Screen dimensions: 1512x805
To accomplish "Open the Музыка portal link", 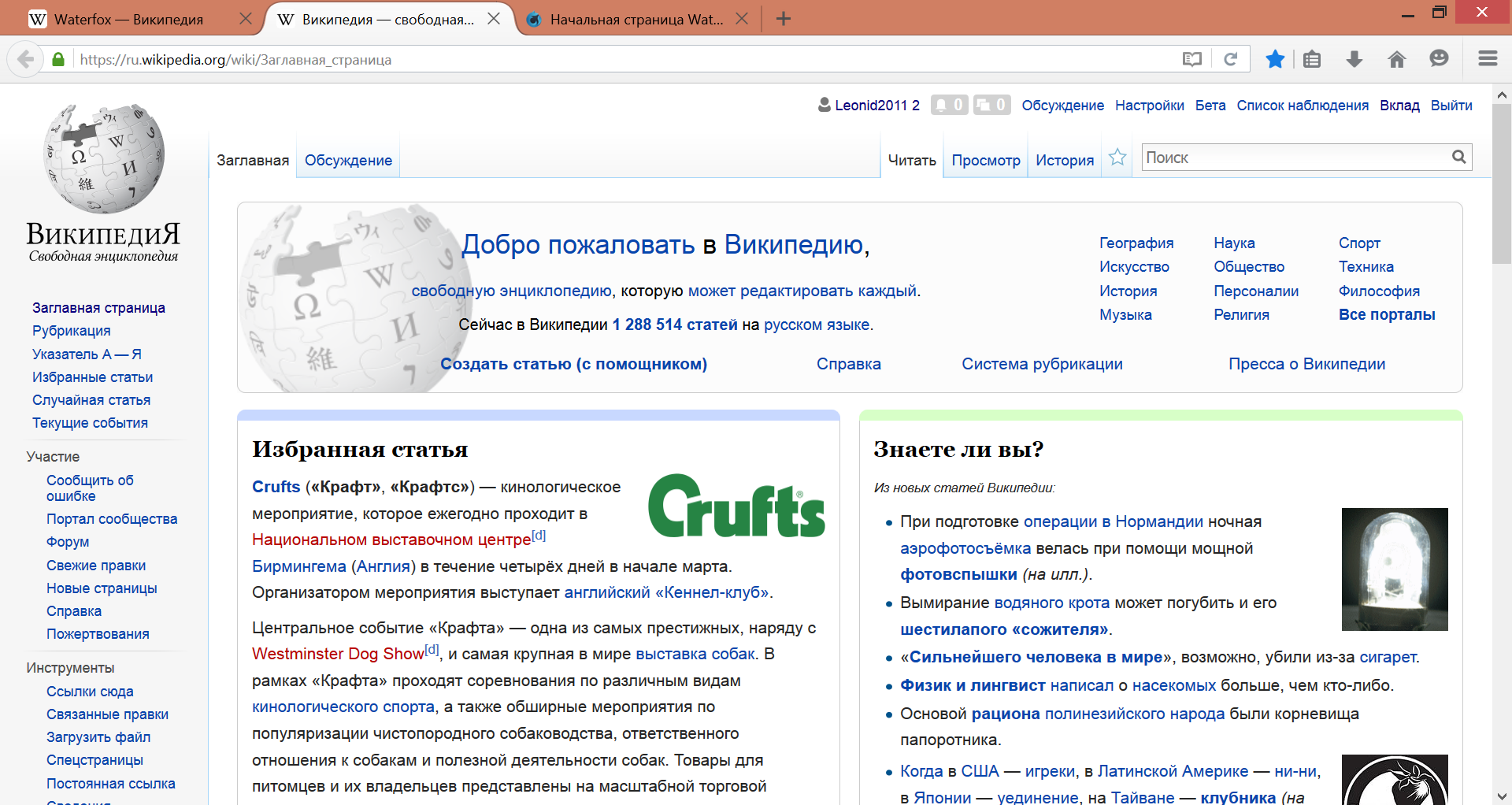I will [1125, 314].
